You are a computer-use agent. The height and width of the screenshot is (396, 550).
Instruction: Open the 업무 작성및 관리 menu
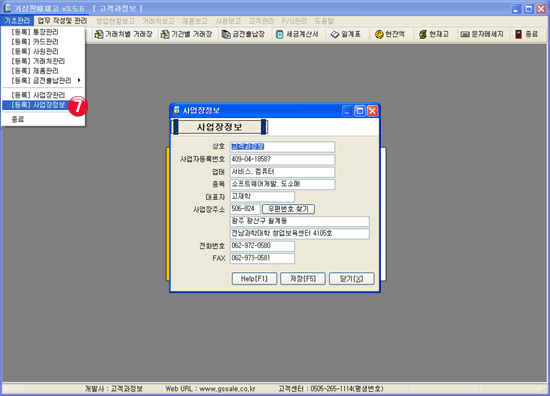(62, 21)
